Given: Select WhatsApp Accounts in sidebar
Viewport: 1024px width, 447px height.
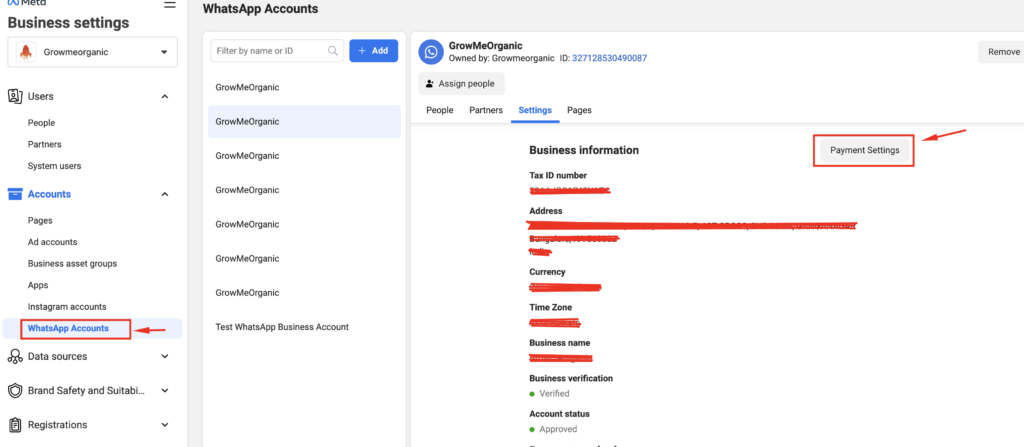Looking at the screenshot, I should (x=92, y=328).
